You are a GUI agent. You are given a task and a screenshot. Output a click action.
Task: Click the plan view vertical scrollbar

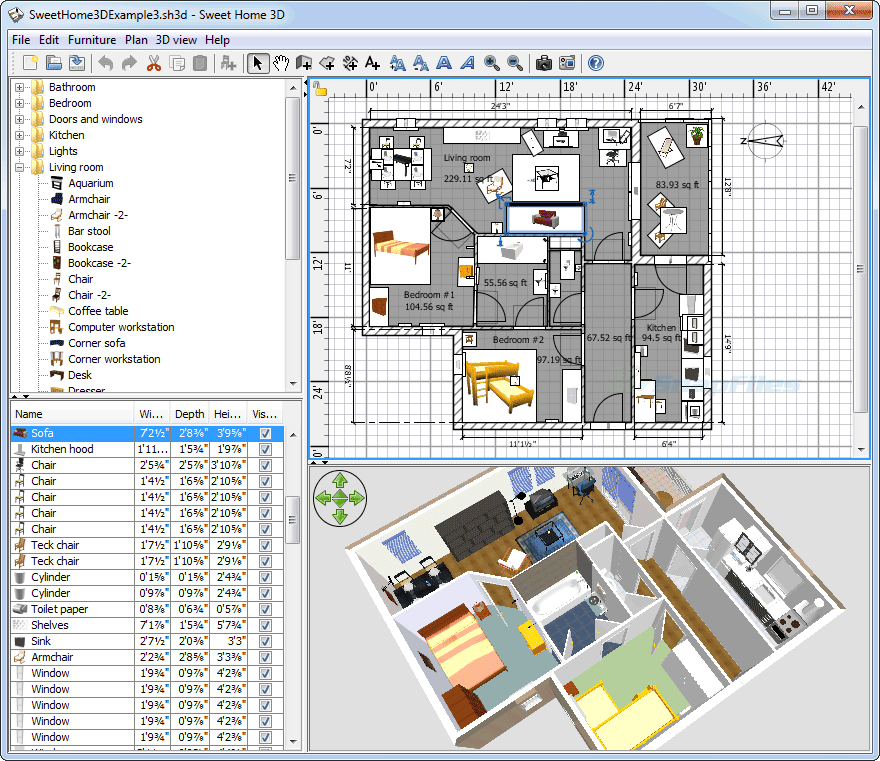click(x=860, y=268)
